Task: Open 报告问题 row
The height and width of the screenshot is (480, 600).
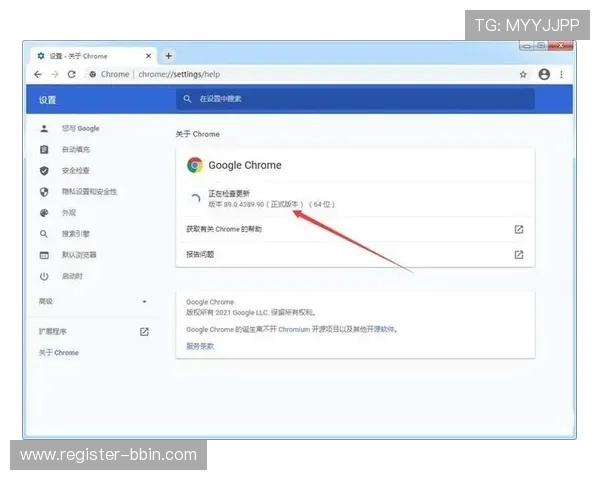Action: (x=355, y=255)
